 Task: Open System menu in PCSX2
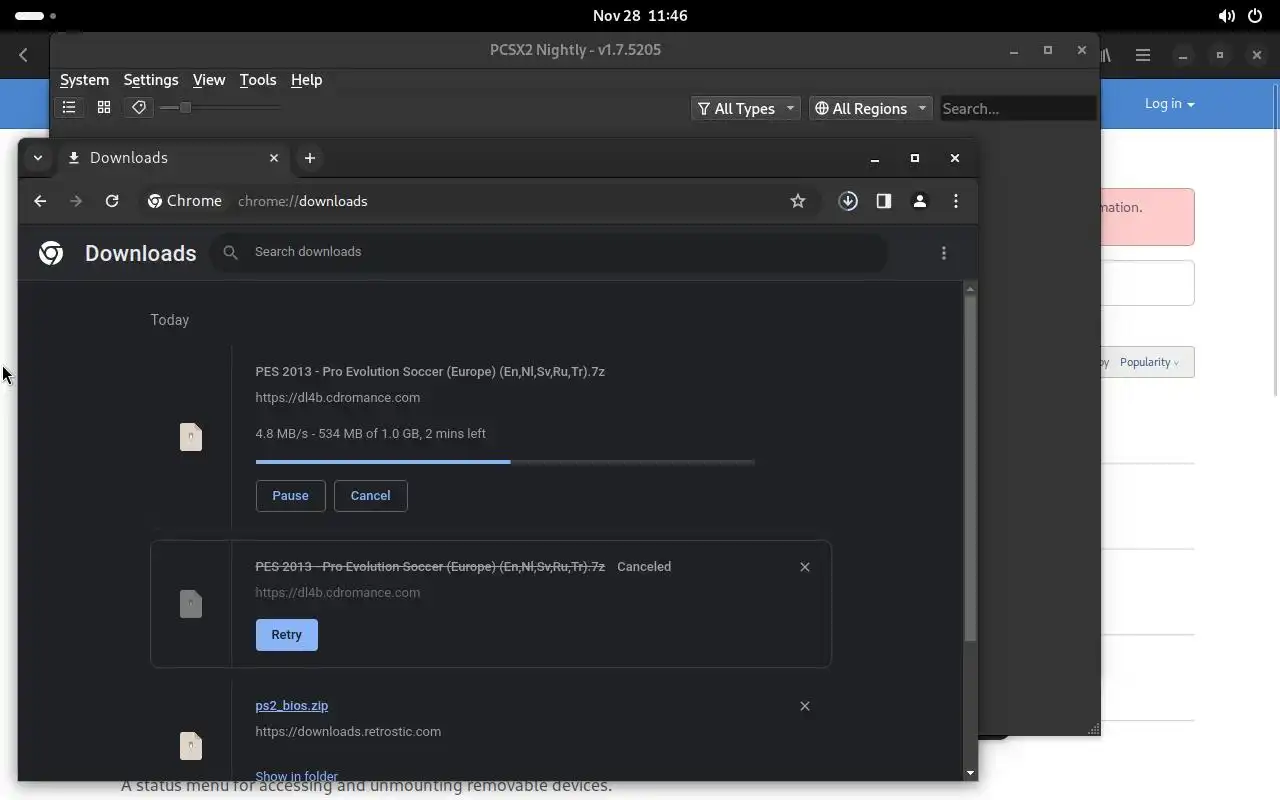(x=84, y=80)
